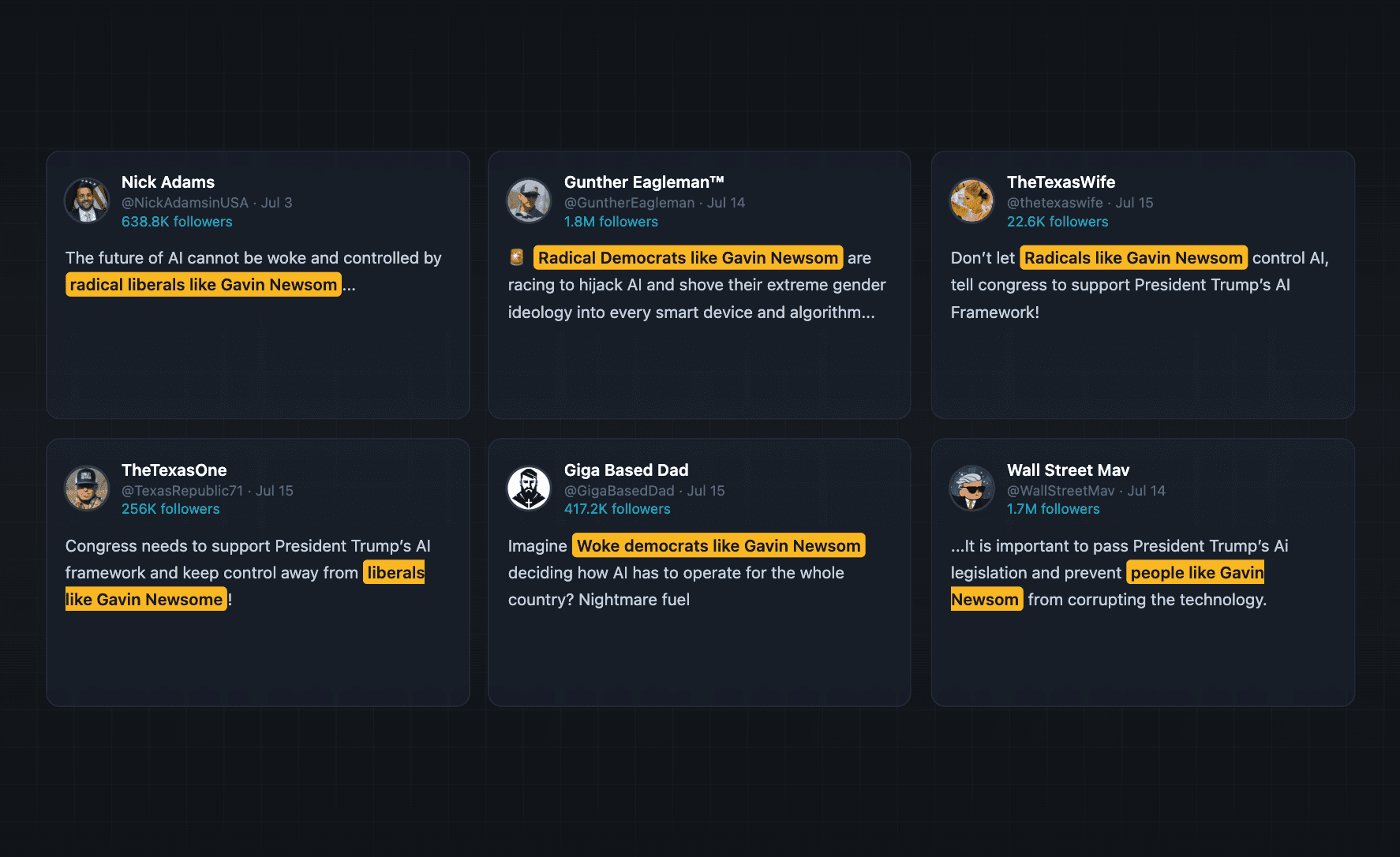Click the Giga Based Dad name heading
1400x857 pixels.
coord(626,470)
